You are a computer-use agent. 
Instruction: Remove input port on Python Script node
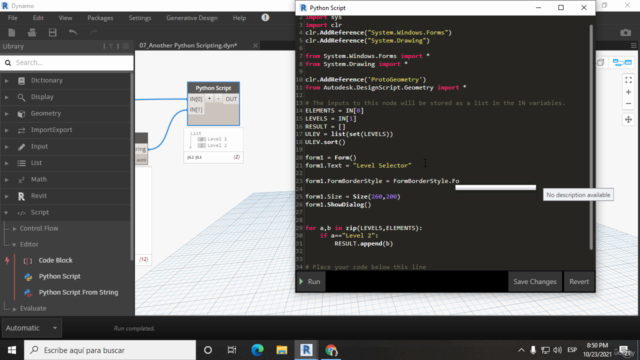point(218,99)
